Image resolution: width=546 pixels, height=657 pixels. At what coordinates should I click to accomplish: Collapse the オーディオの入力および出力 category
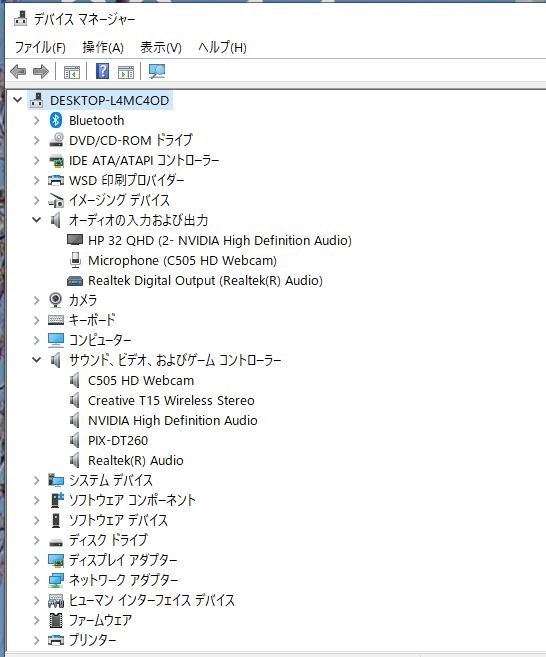36,220
